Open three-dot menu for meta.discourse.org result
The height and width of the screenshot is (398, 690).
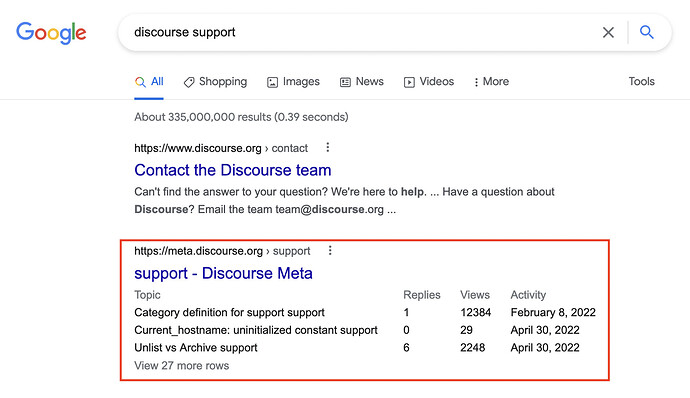click(x=330, y=251)
